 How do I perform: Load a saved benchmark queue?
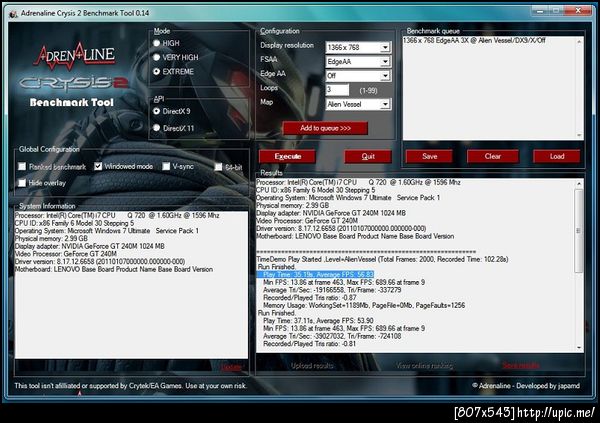[557, 156]
